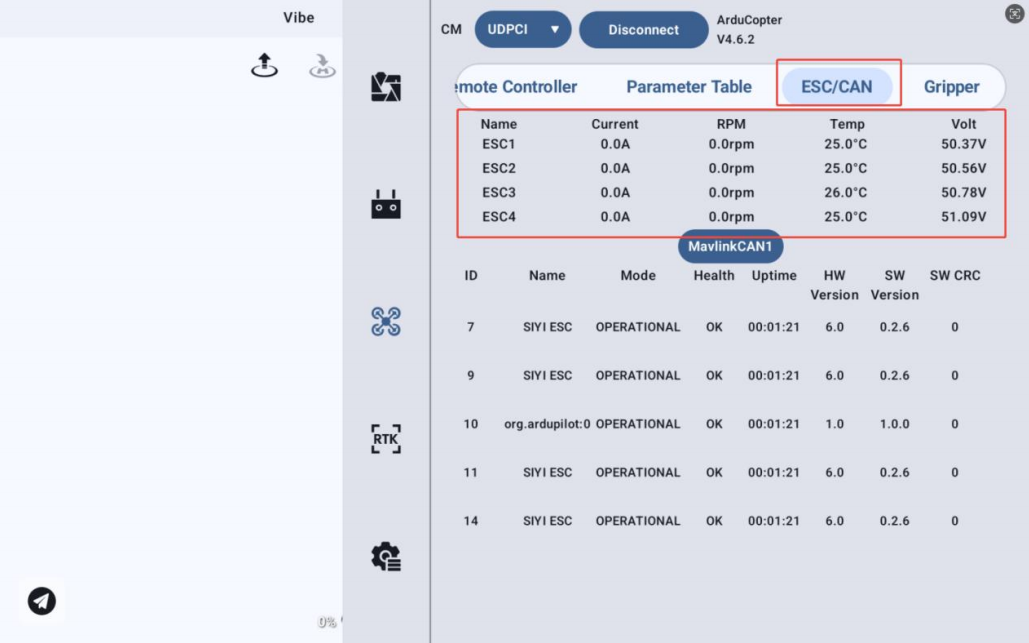Select the Vibe label at top

pyautogui.click(x=298, y=17)
